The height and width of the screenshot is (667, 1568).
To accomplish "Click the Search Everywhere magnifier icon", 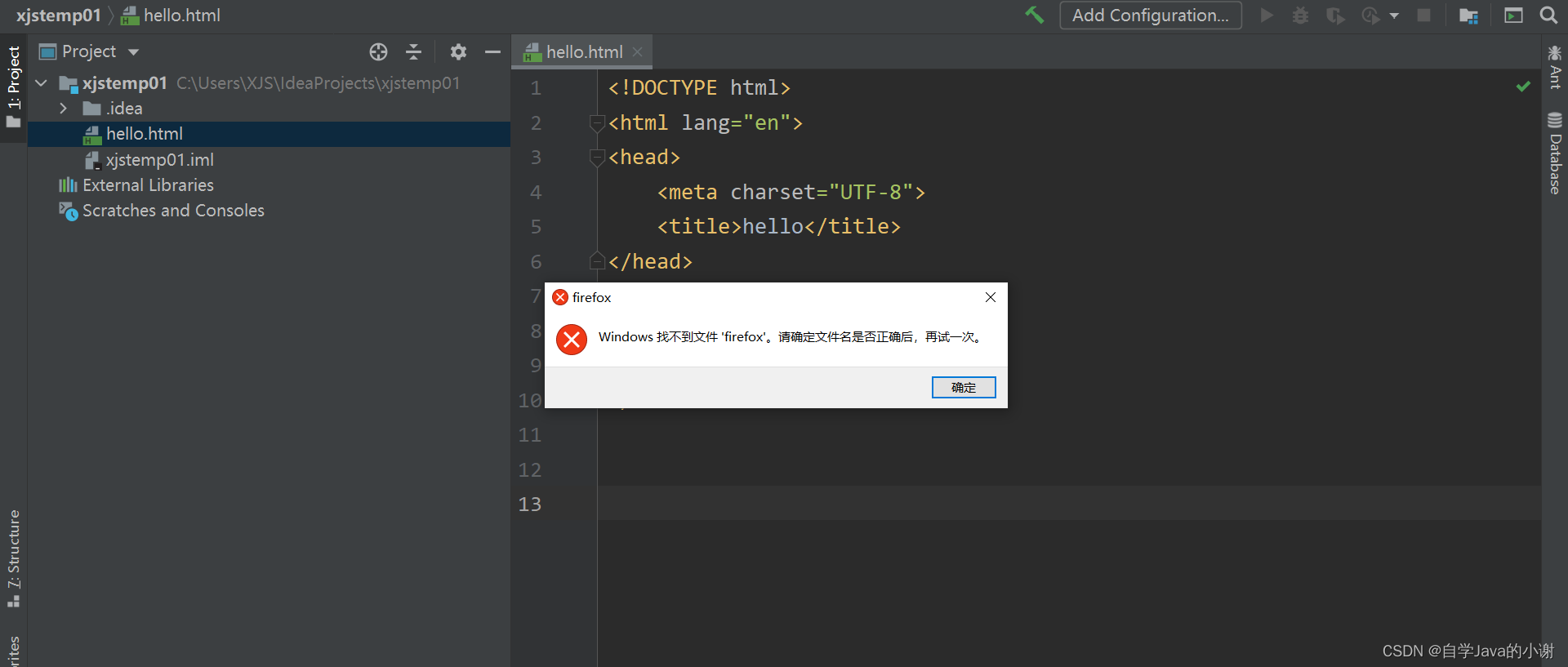I will click(x=1548, y=15).
